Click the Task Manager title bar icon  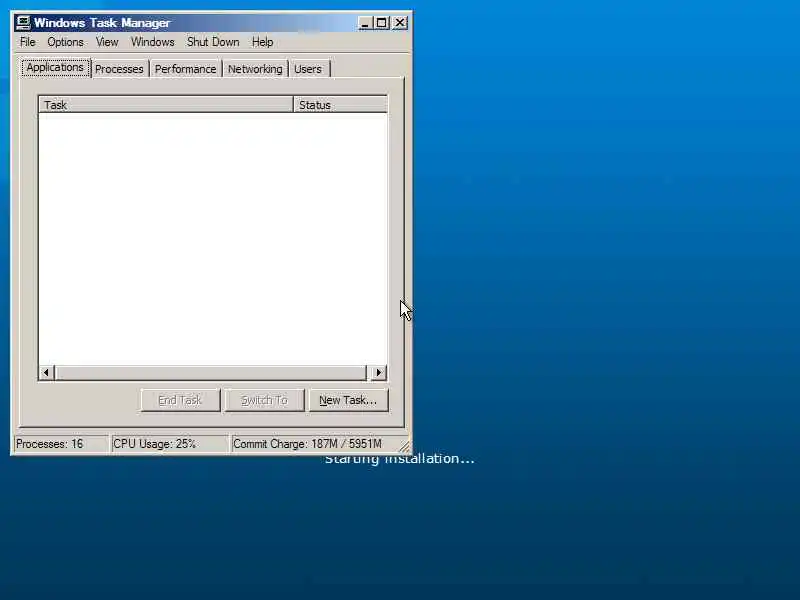point(23,22)
